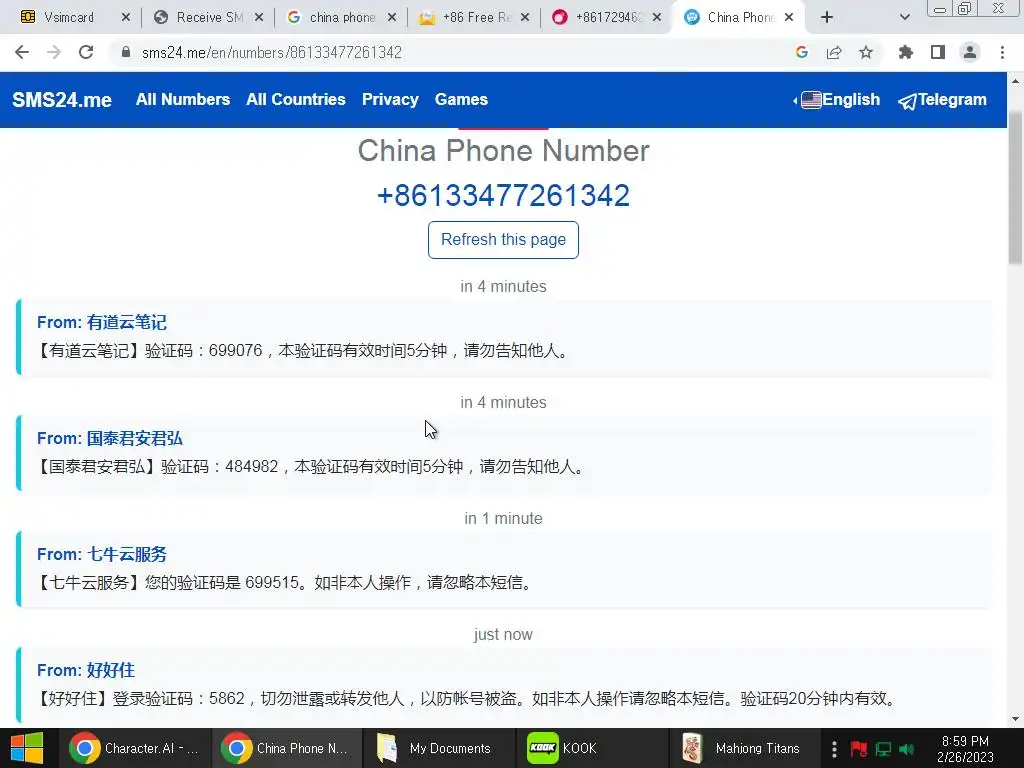Toggle the browser side panel icon
Image resolution: width=1024 pixels, height=768 pixels.
[938, 52]
